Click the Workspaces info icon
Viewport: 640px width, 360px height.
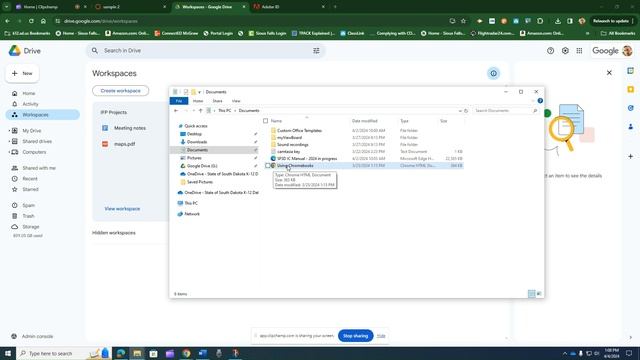[x=493, y=73]
